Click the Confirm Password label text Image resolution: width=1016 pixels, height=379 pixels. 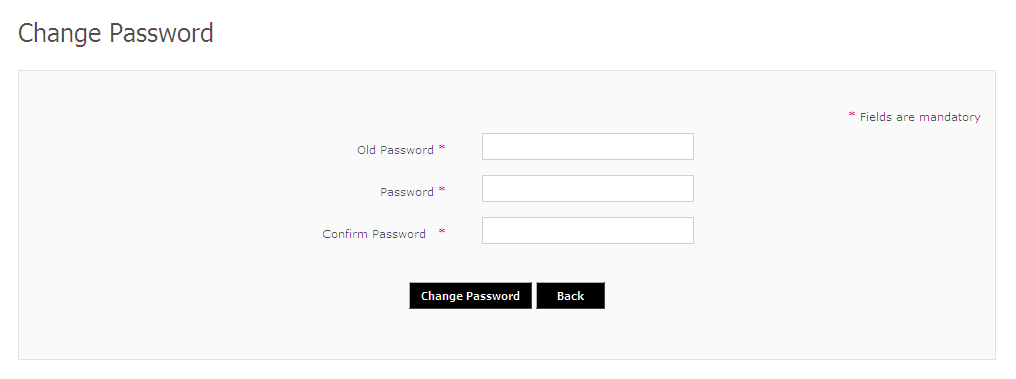[x=374, y=234]
